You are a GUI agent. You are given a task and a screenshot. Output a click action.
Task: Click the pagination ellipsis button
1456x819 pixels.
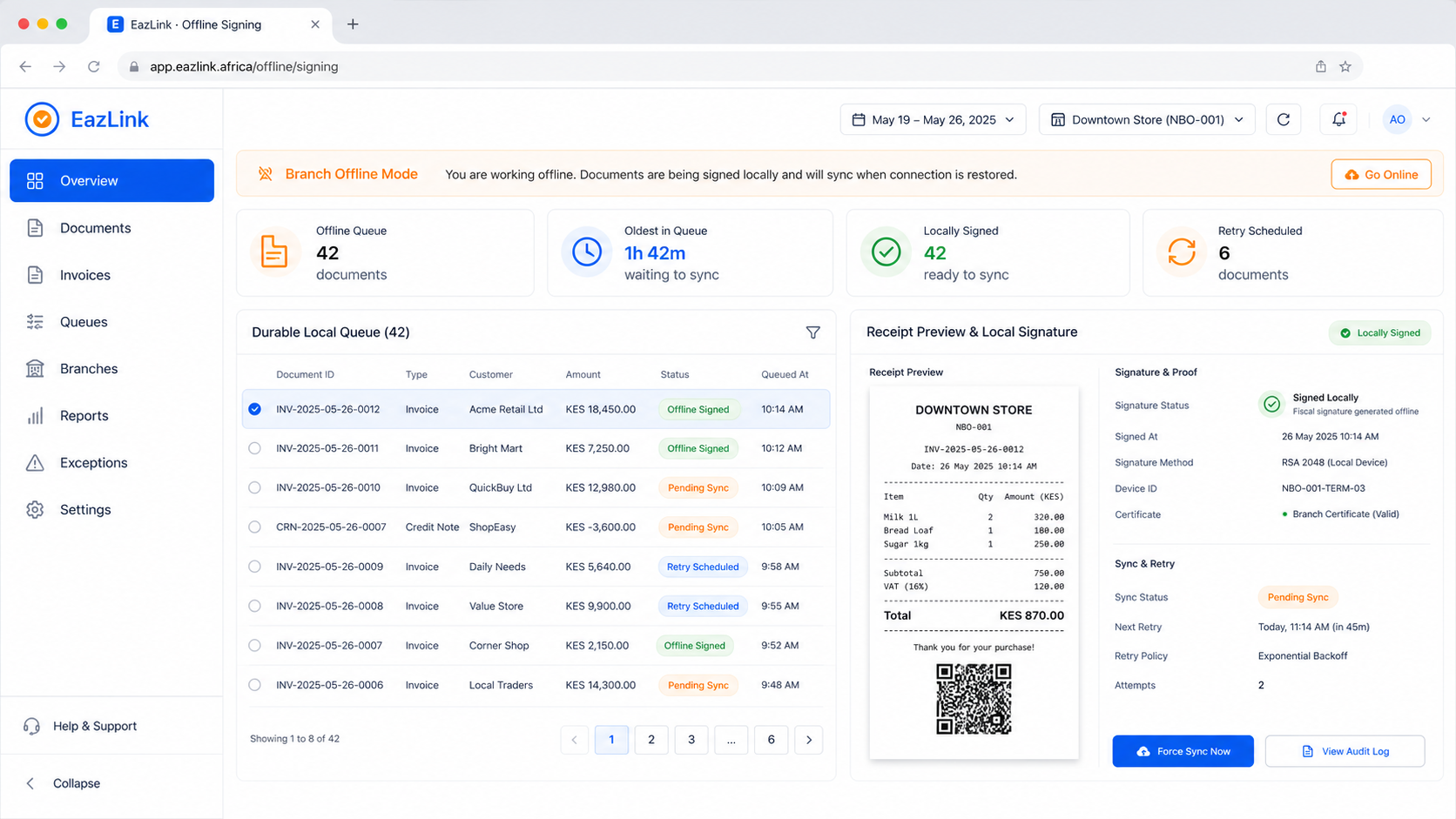tap(731, 740)
